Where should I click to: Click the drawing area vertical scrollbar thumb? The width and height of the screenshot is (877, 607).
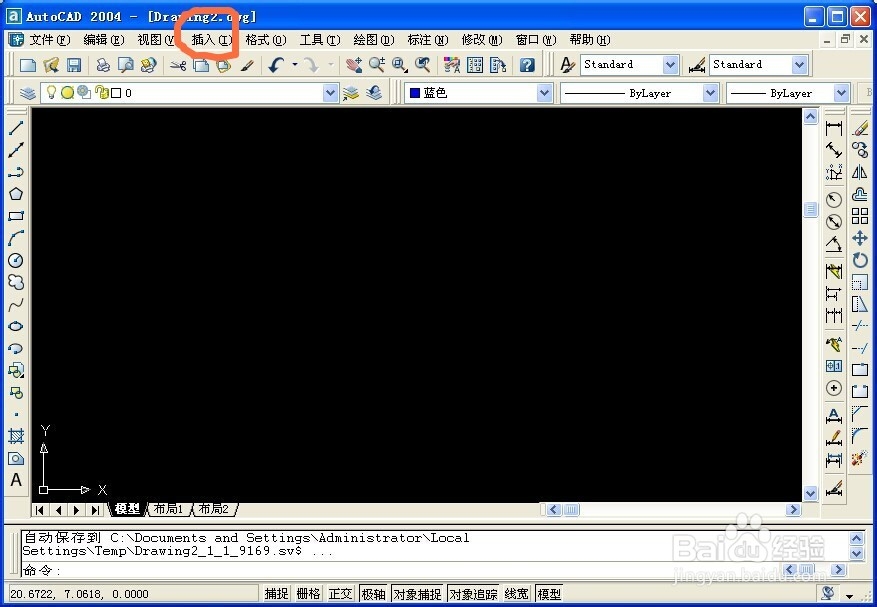(810, 210)
